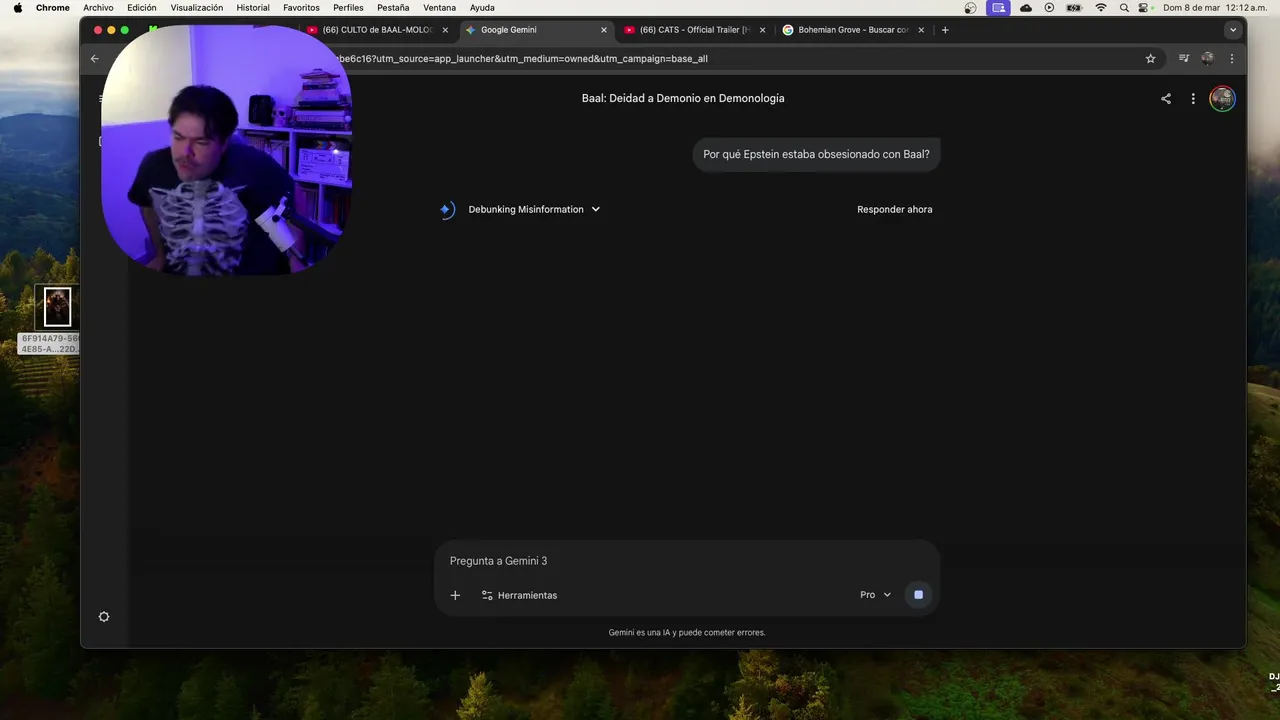Open Chrome profile avatar in toolbar
The width and height of the screenshot is (1280, 720).
(x=1208, y=59)
